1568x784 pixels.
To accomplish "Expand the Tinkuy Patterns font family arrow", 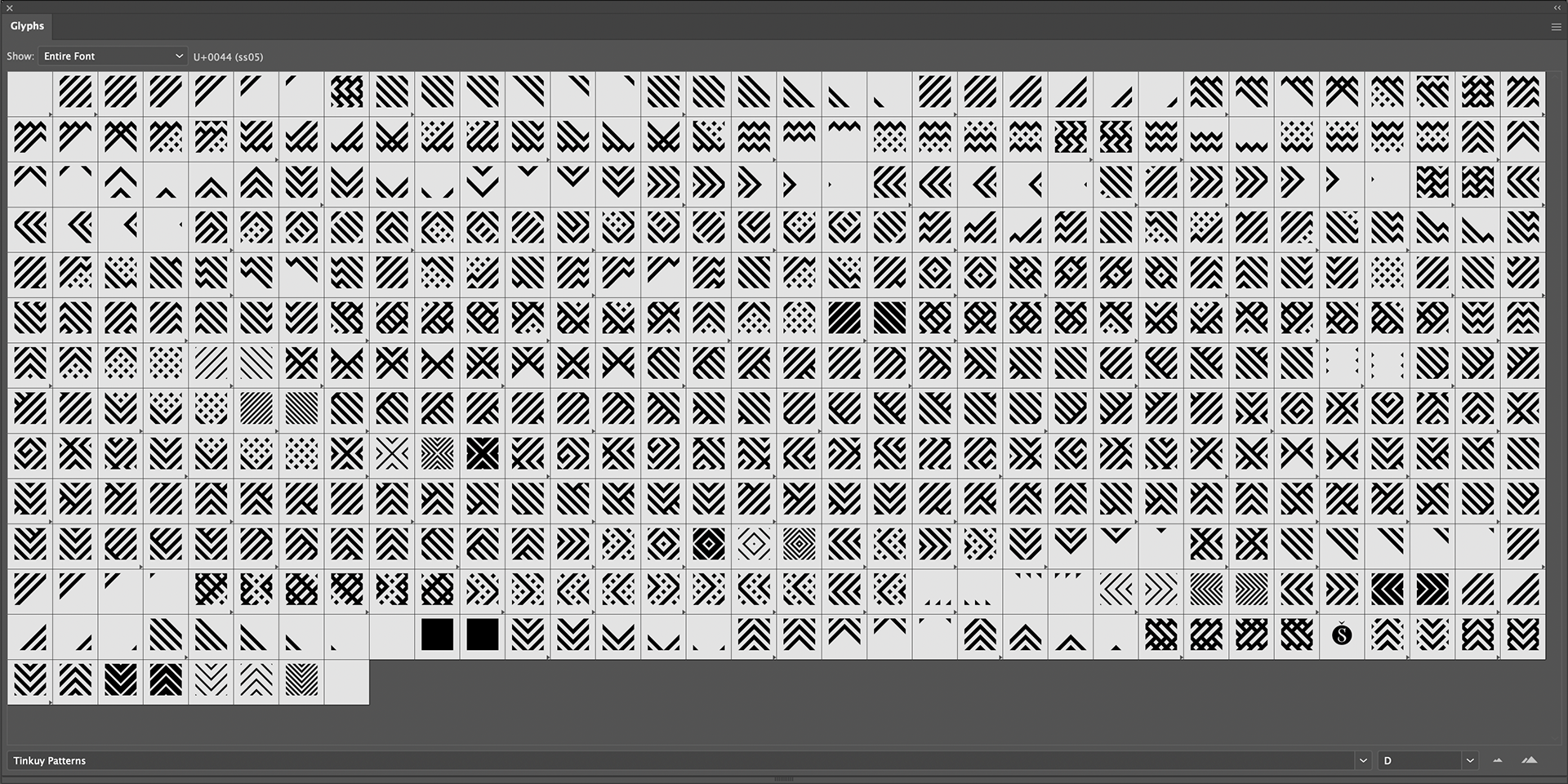I will click(1363, 760).
